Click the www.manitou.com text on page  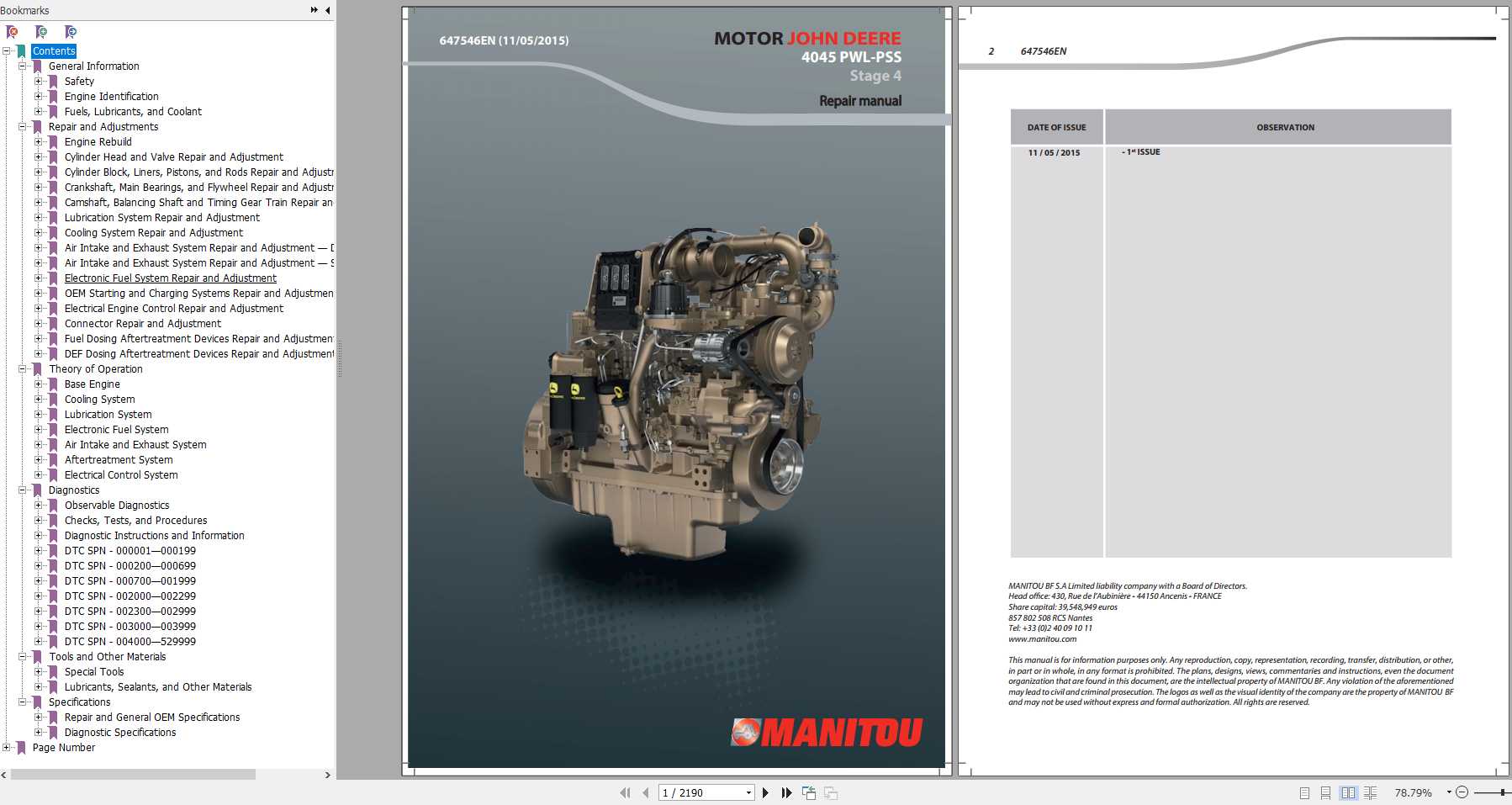1042,639
